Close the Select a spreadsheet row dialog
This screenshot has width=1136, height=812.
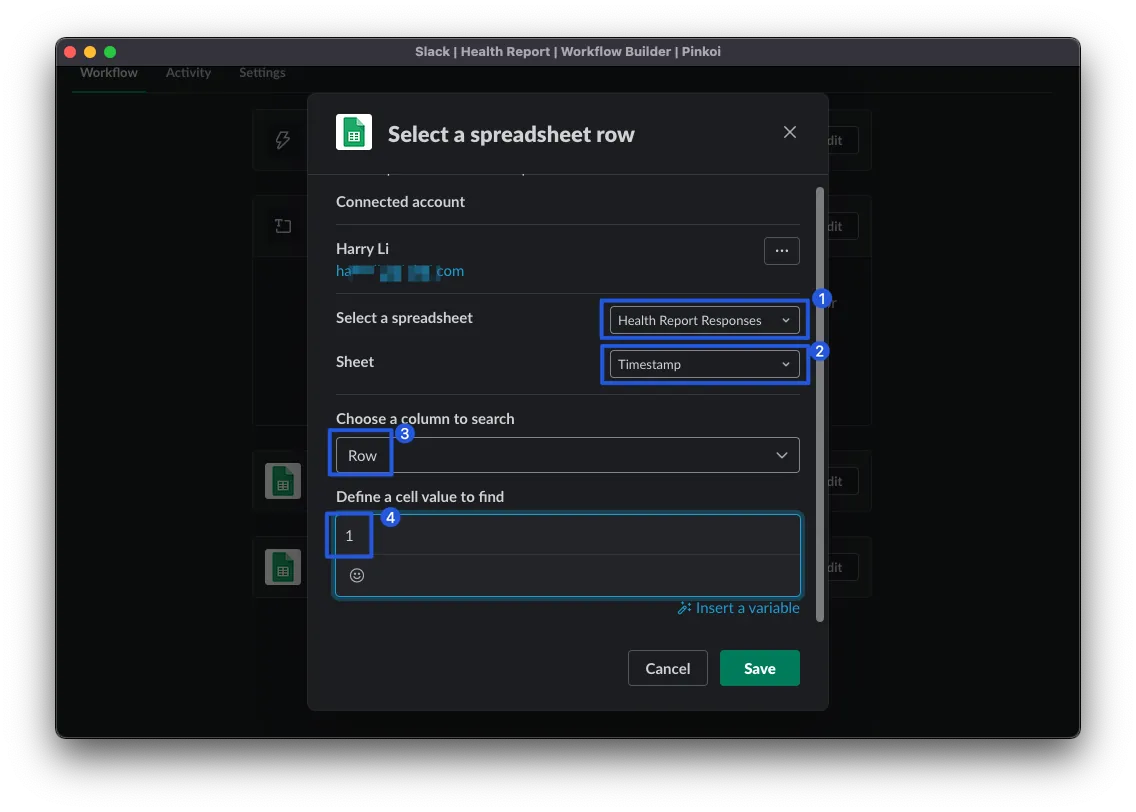coord(790,132)
